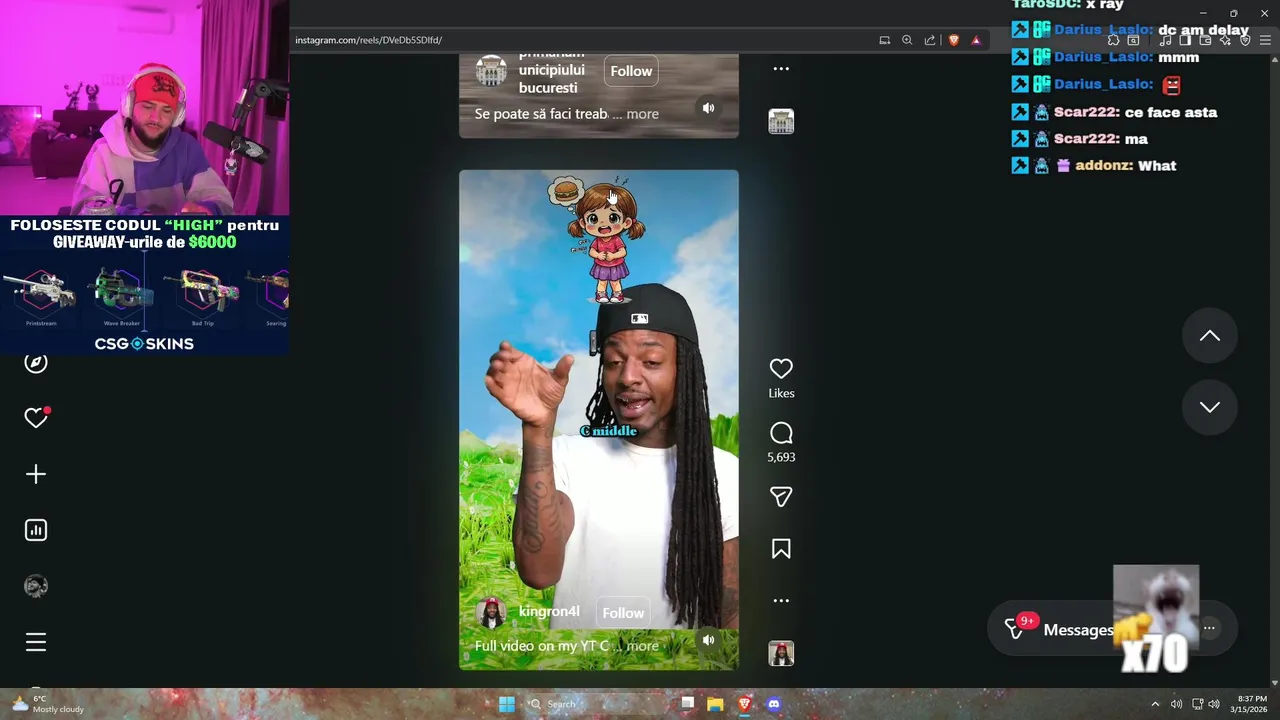Like the kingron4l reel
The height and width of the screenshot is (720, 1280).
tap(781, 369)
